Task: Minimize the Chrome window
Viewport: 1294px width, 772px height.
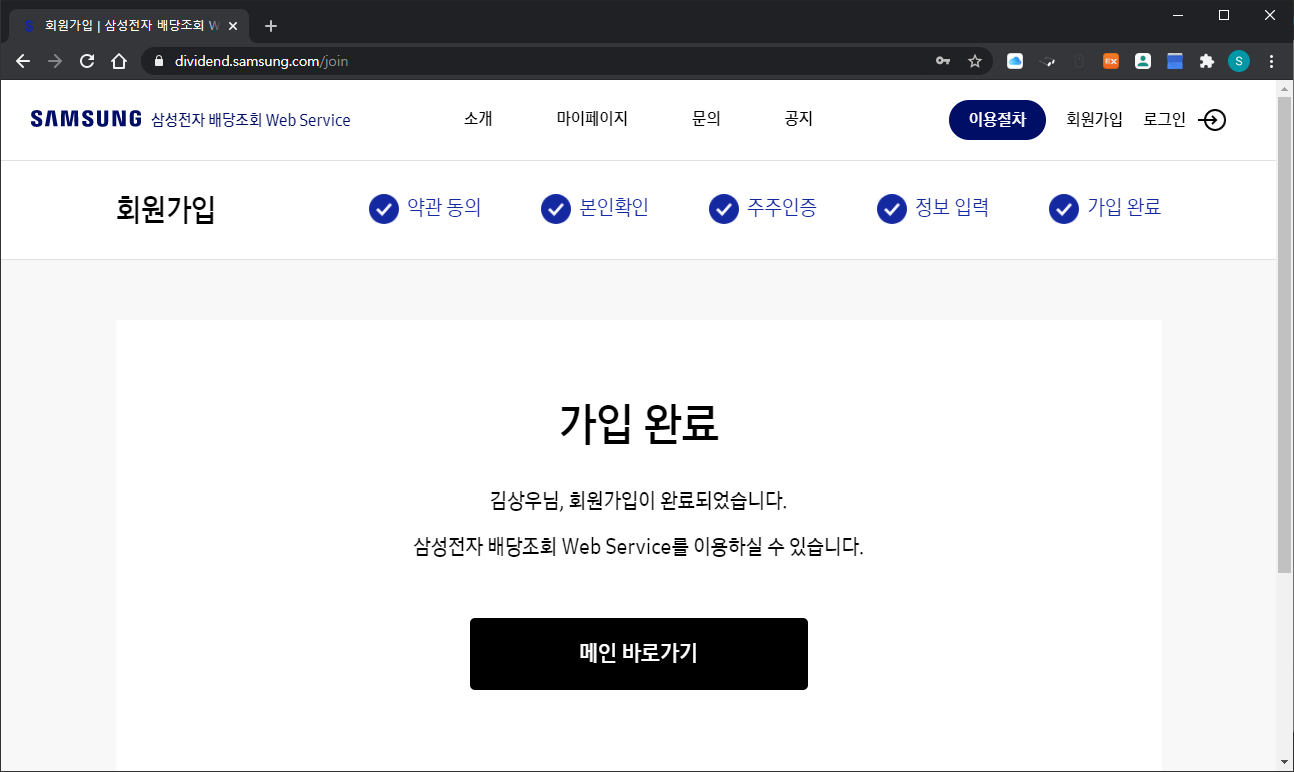Action: tap(1178, 15)
